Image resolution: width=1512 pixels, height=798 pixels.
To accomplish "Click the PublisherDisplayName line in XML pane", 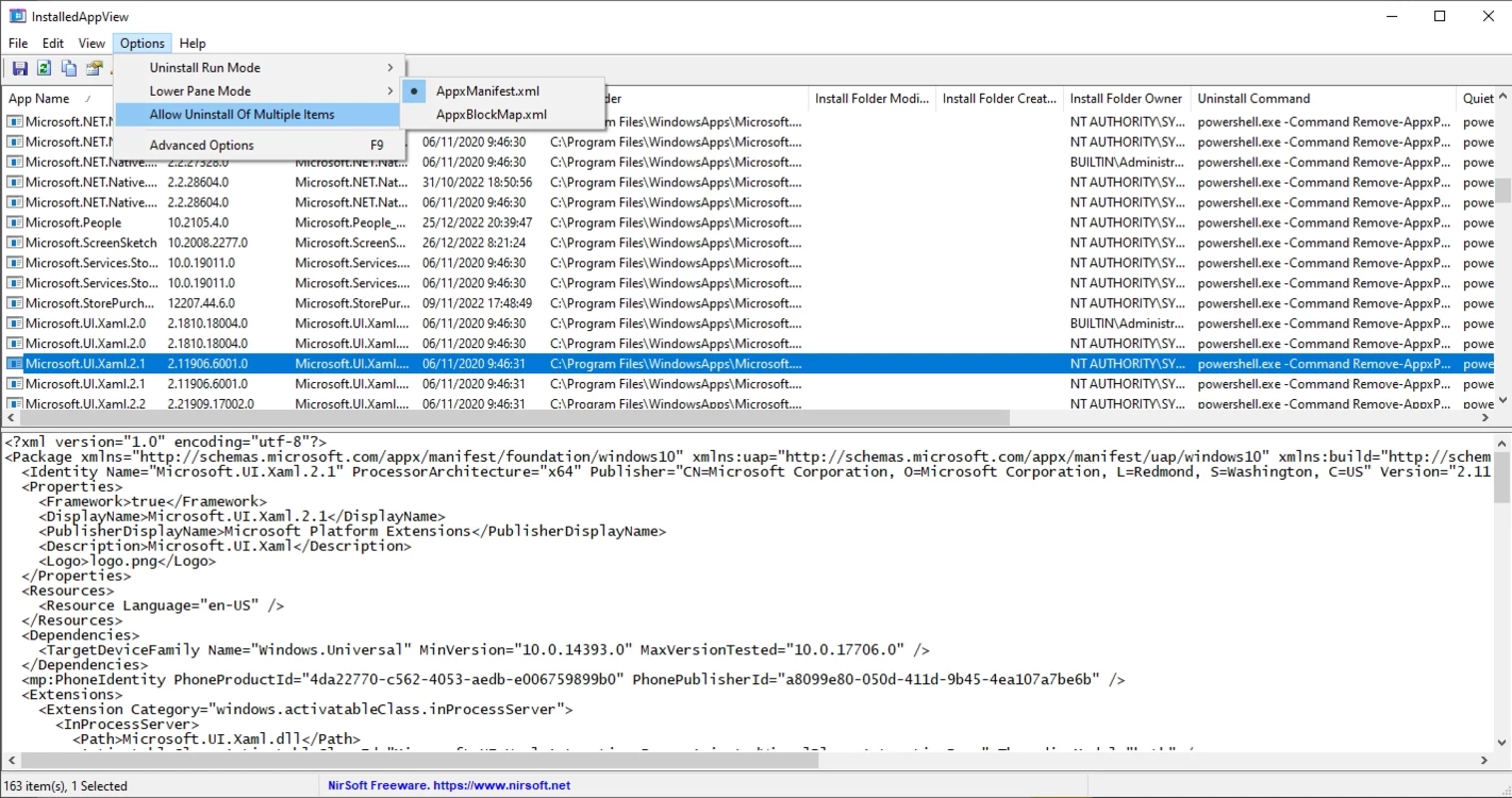I will (352, 532).
